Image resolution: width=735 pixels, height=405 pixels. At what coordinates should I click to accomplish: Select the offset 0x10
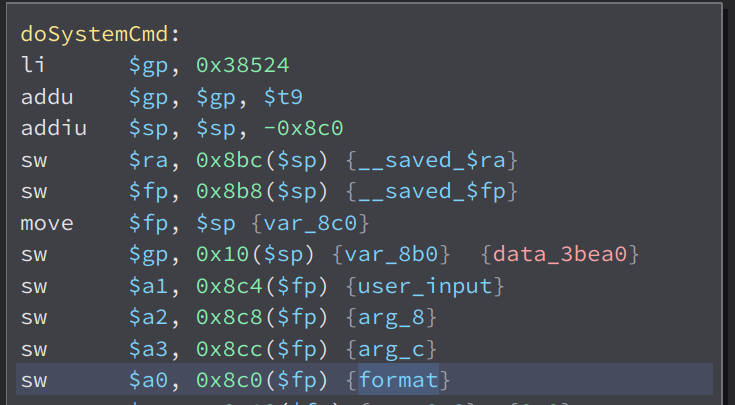pos(223,254)
